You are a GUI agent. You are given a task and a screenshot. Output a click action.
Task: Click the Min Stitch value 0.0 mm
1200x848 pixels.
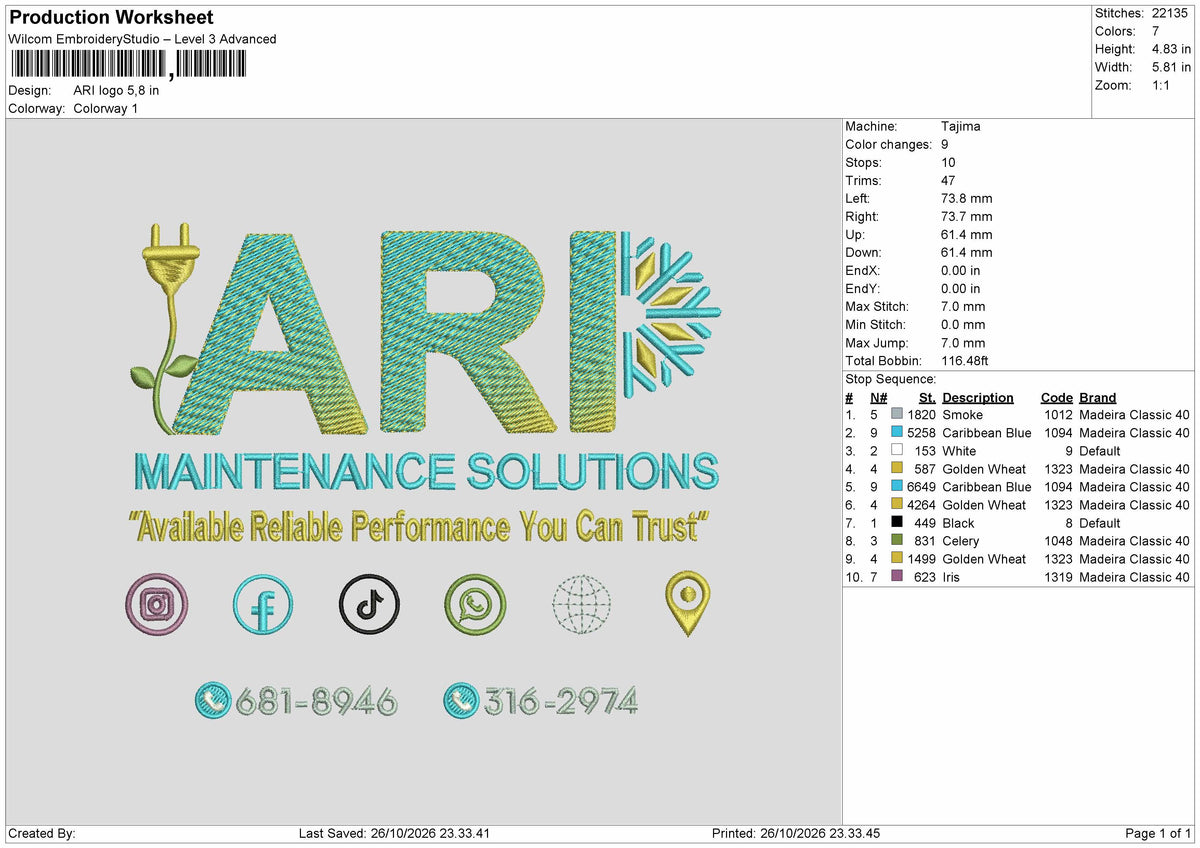coord(962,325)
